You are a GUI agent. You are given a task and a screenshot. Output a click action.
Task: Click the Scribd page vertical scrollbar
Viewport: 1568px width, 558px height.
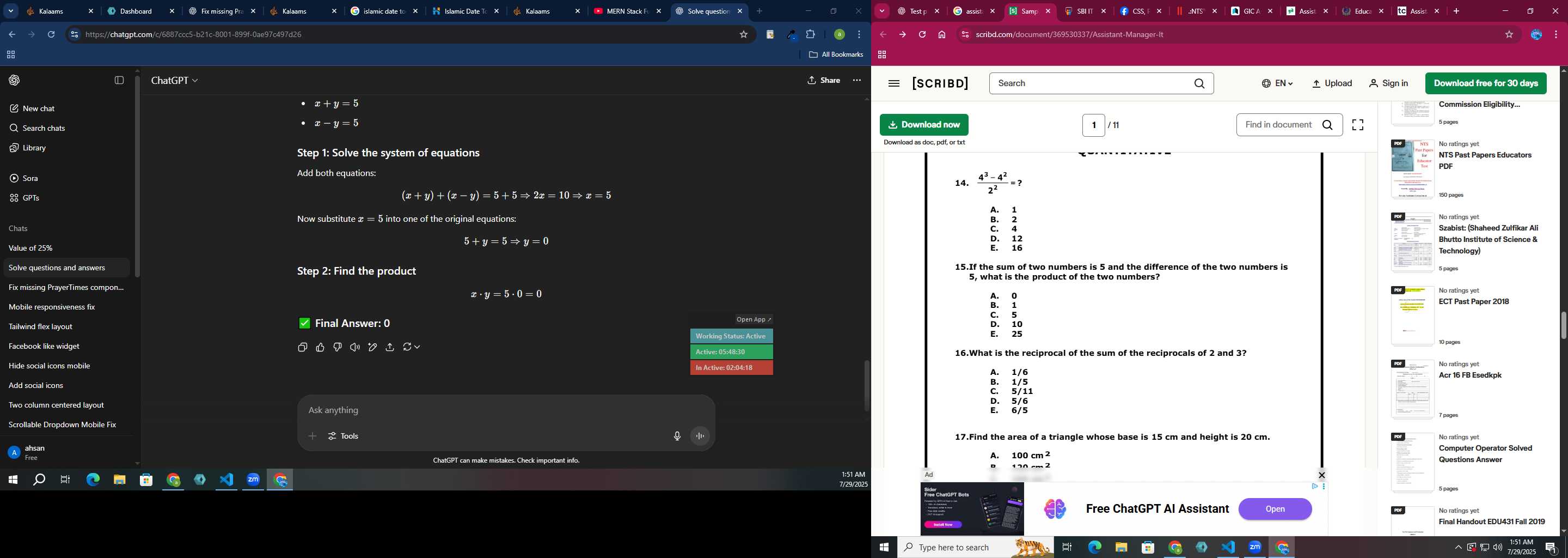[1563, 325]
